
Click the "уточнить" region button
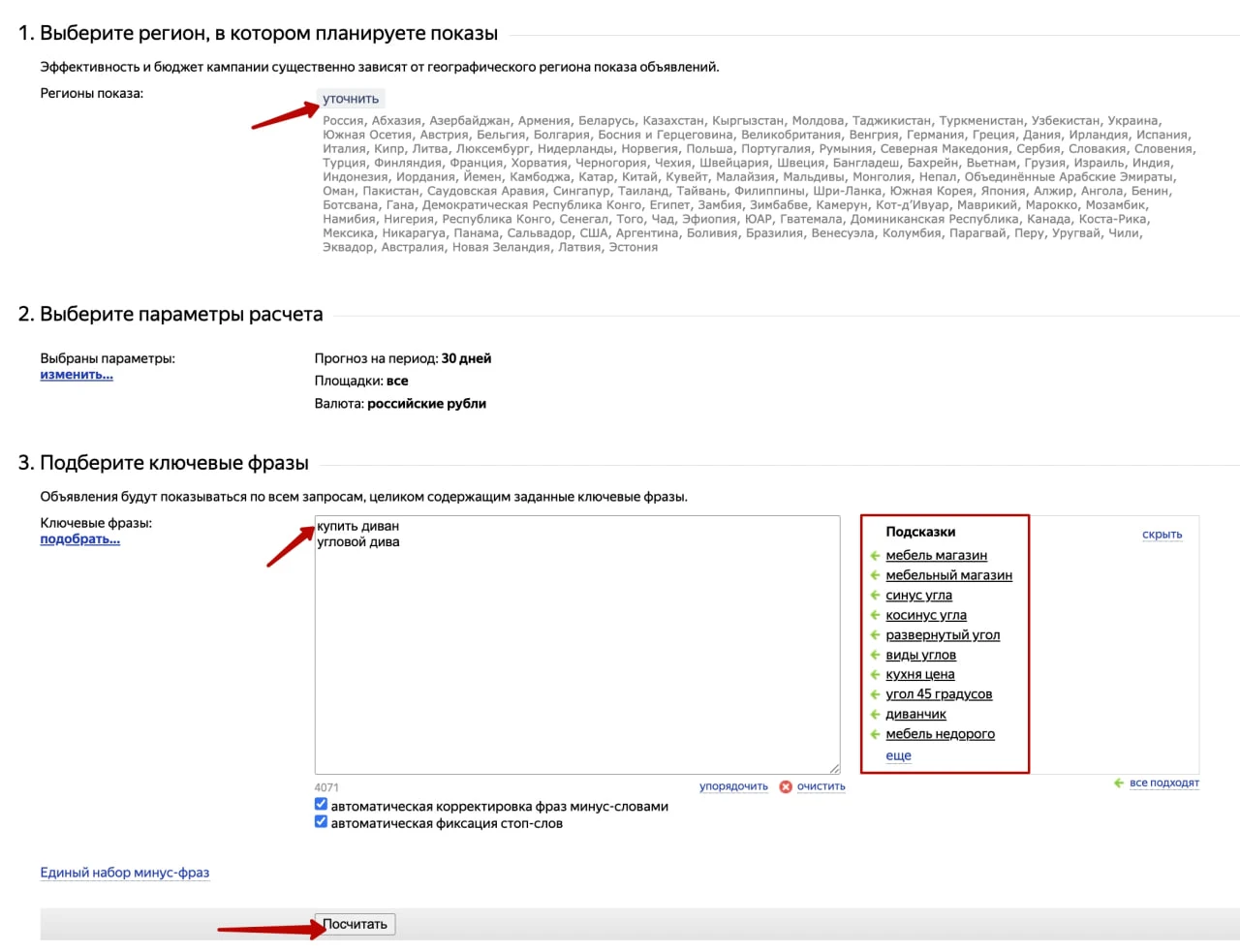351,99
